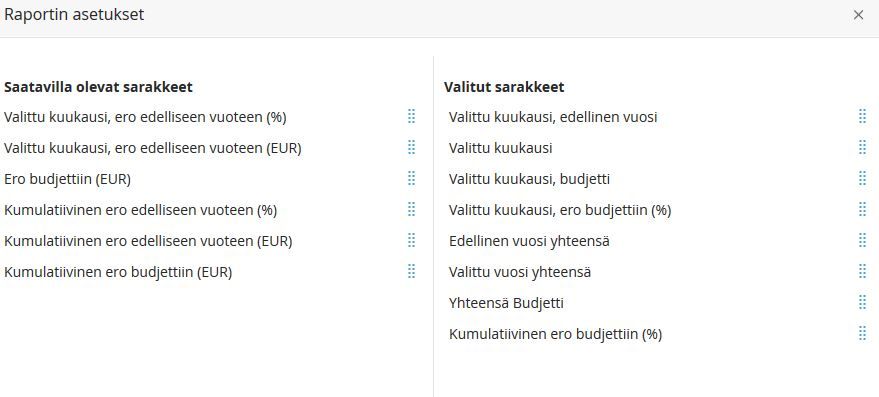Close the Raportin asetukset dialog
The height and width of the screenshot is (397, 879).
click(x=858, y=15)
